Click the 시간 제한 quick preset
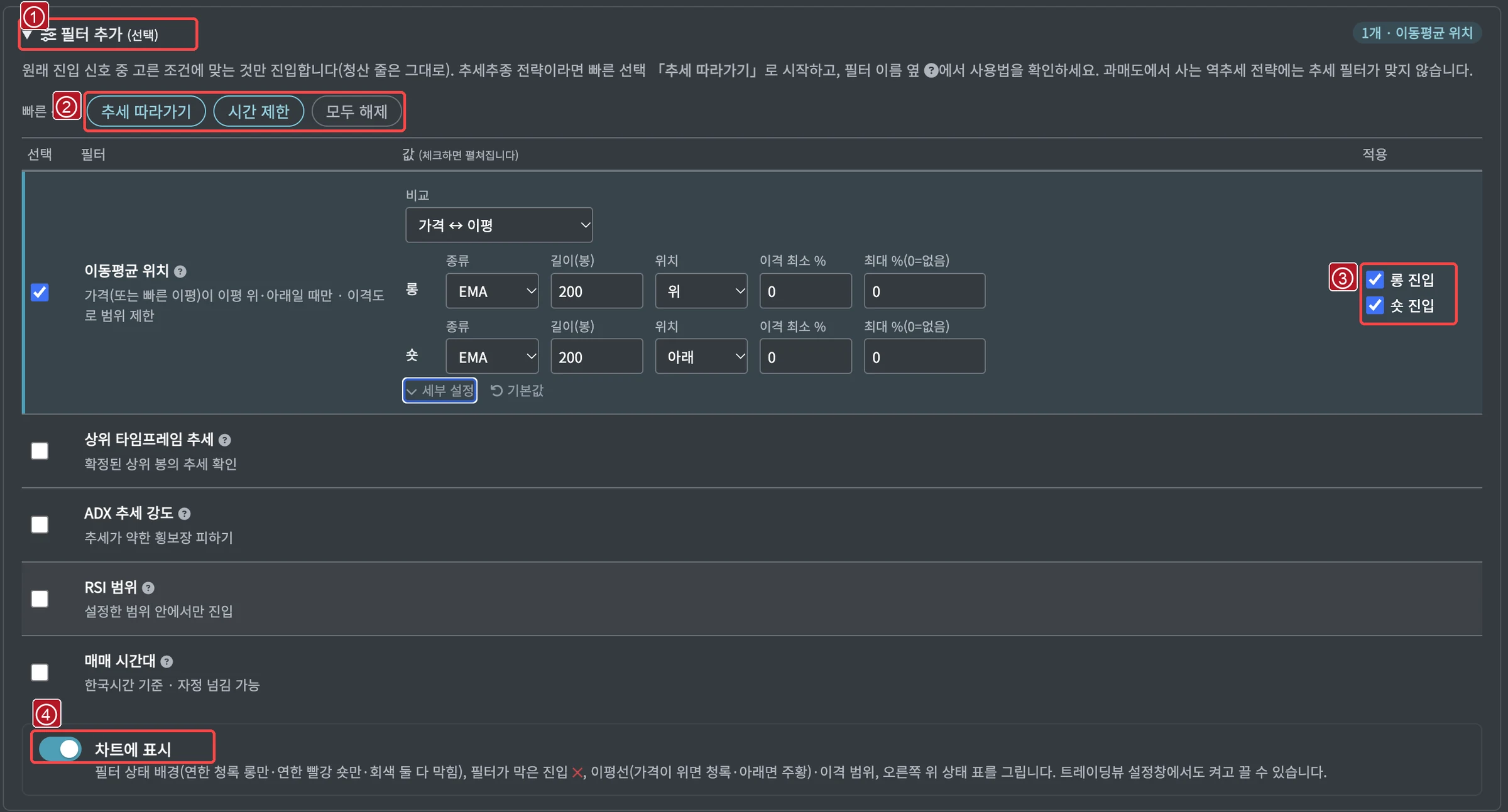 point(258,111)
